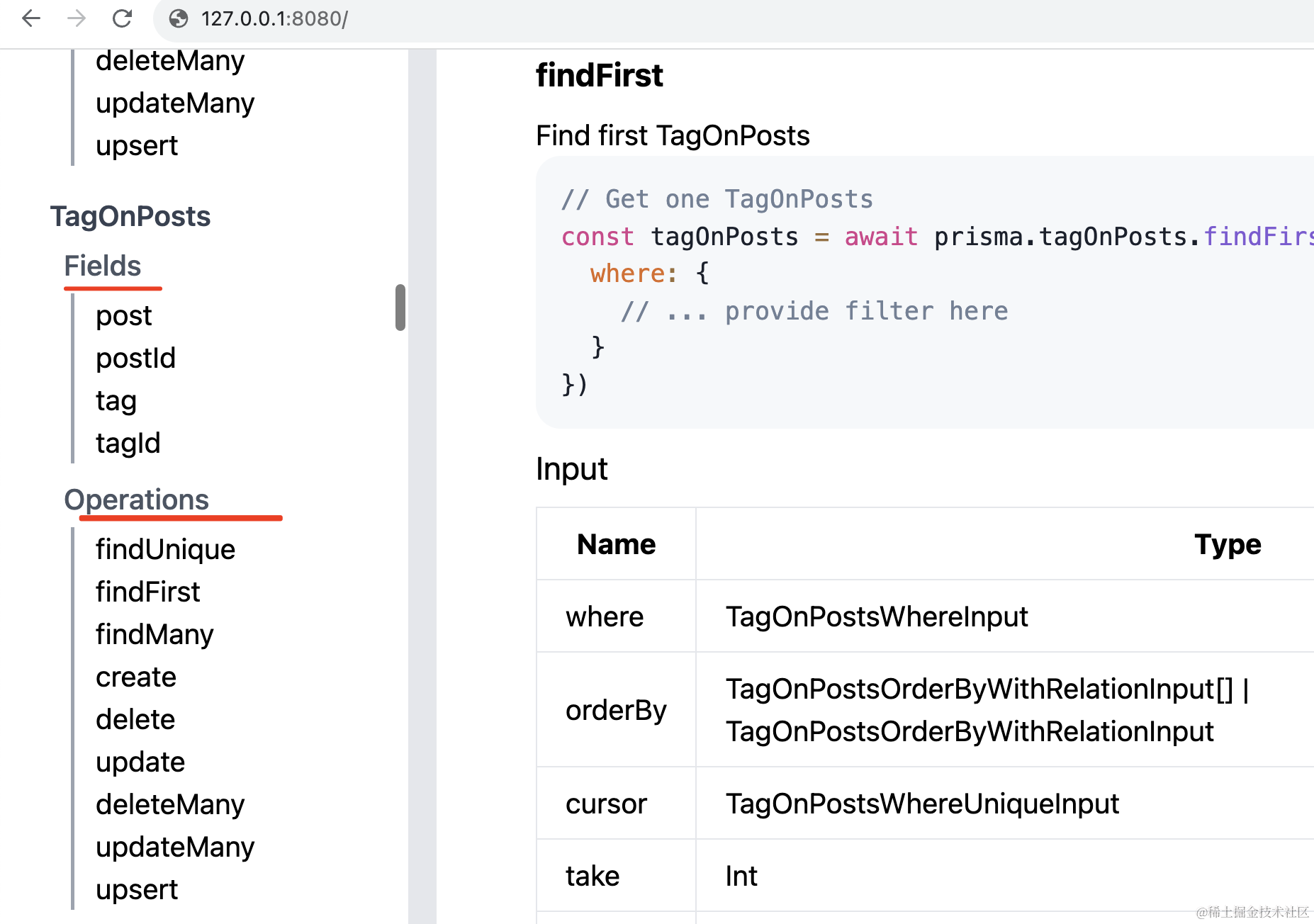This screenshot has height=924, width=1314.
Task: Click the findFirst code example block
Action: (921, 292)
